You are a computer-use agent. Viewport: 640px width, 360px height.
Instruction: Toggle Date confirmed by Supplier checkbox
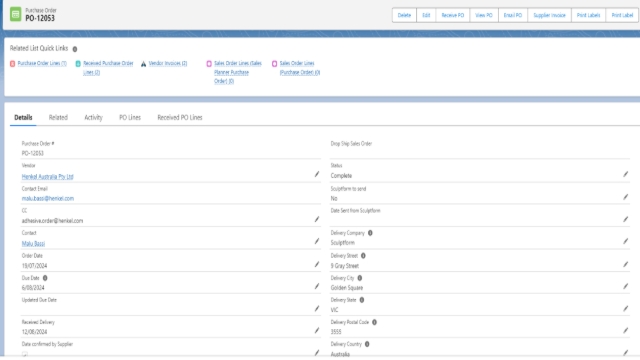[25, 354]
